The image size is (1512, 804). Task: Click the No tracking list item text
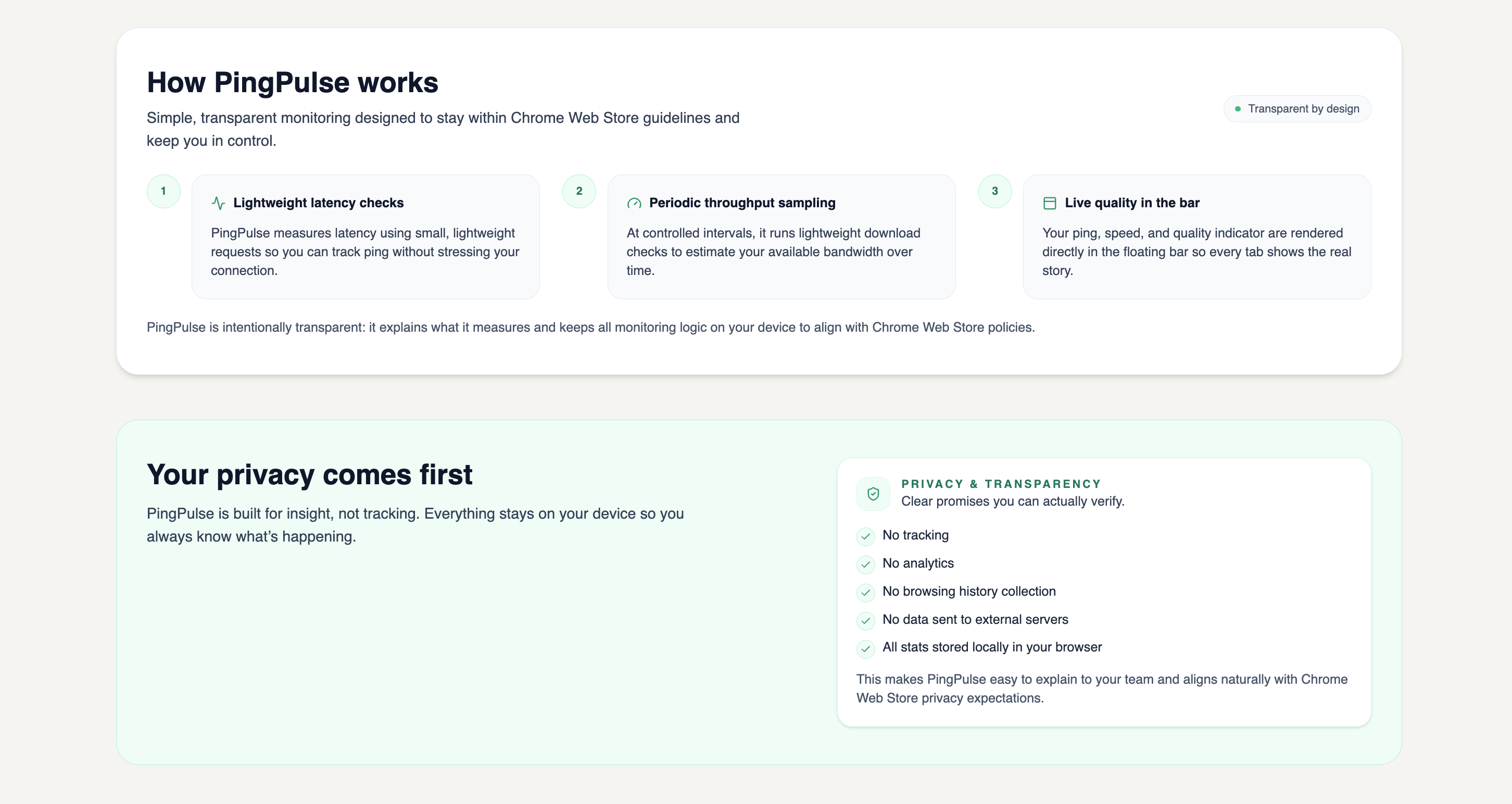[915, 535]
